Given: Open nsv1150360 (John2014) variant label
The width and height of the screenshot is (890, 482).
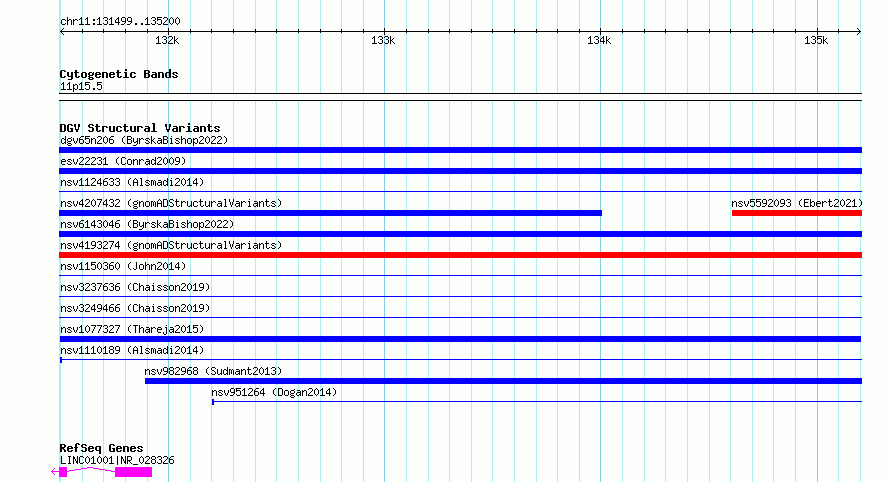Looking at the screenshot, I should [x=123, y=266].
